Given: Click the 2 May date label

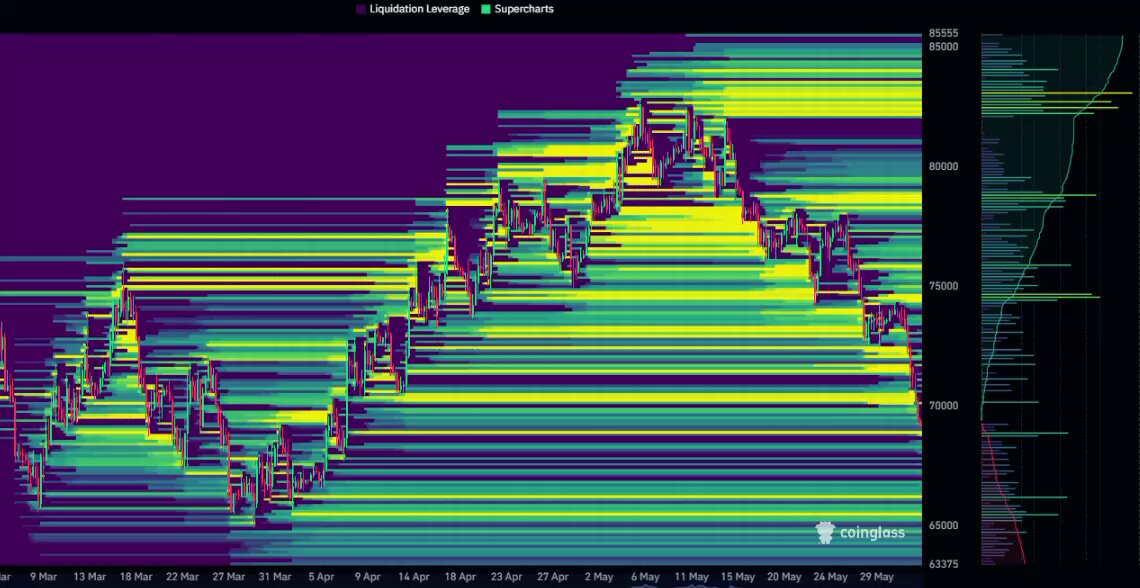Looking at the screenshot, I should [x=599, y=577].
